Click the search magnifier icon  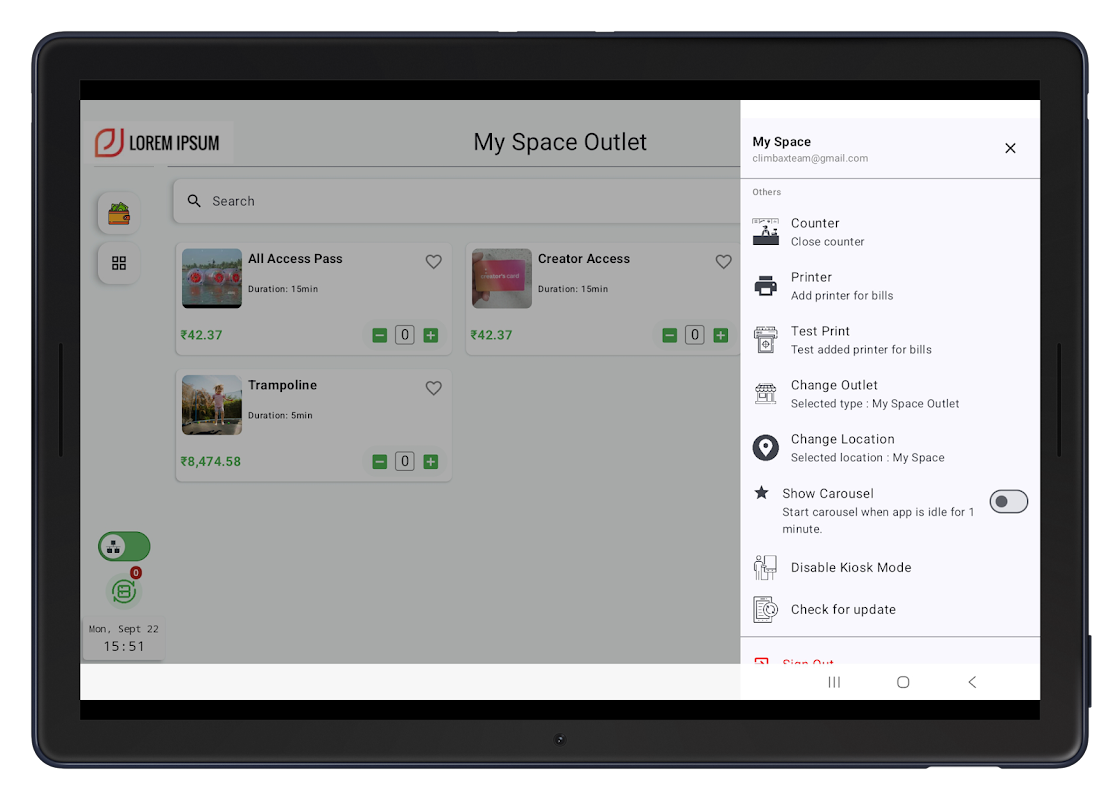[x=194, y=201]
